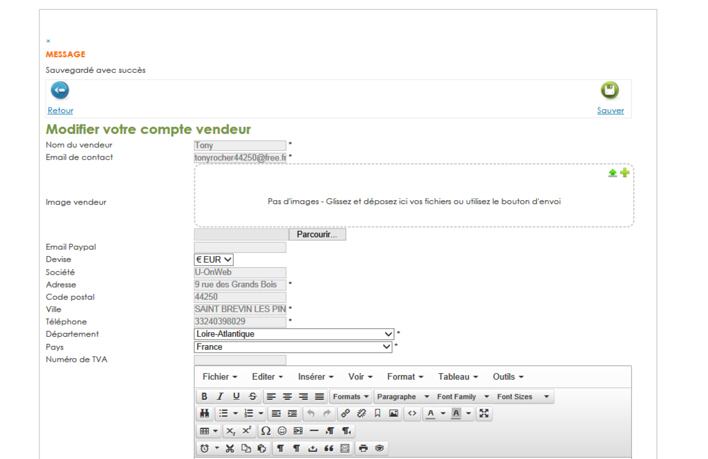Click the Parcourir... button
The height and width of the screenshot is (459, 708).
click(317, 234)
